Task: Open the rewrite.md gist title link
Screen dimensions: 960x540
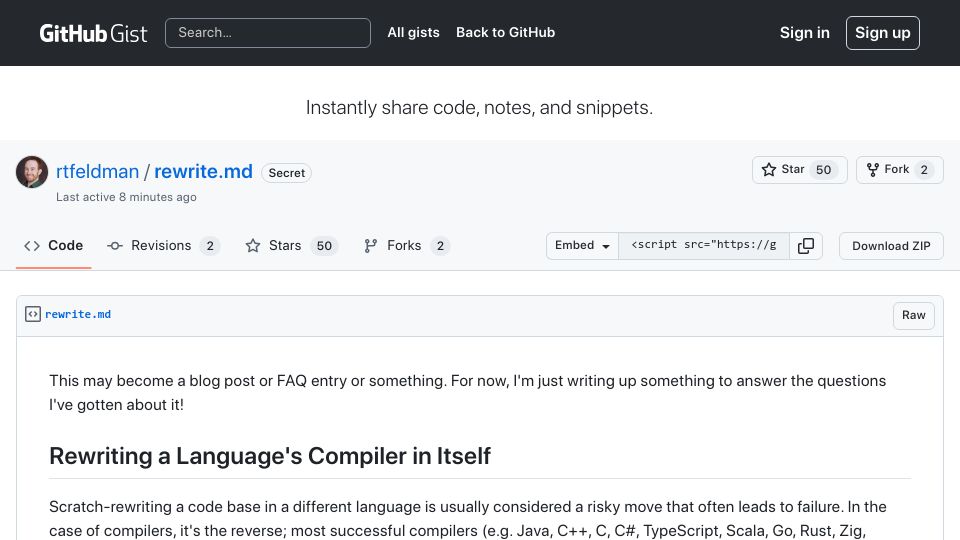Action: pyautogui.click(x=203, y=171)
